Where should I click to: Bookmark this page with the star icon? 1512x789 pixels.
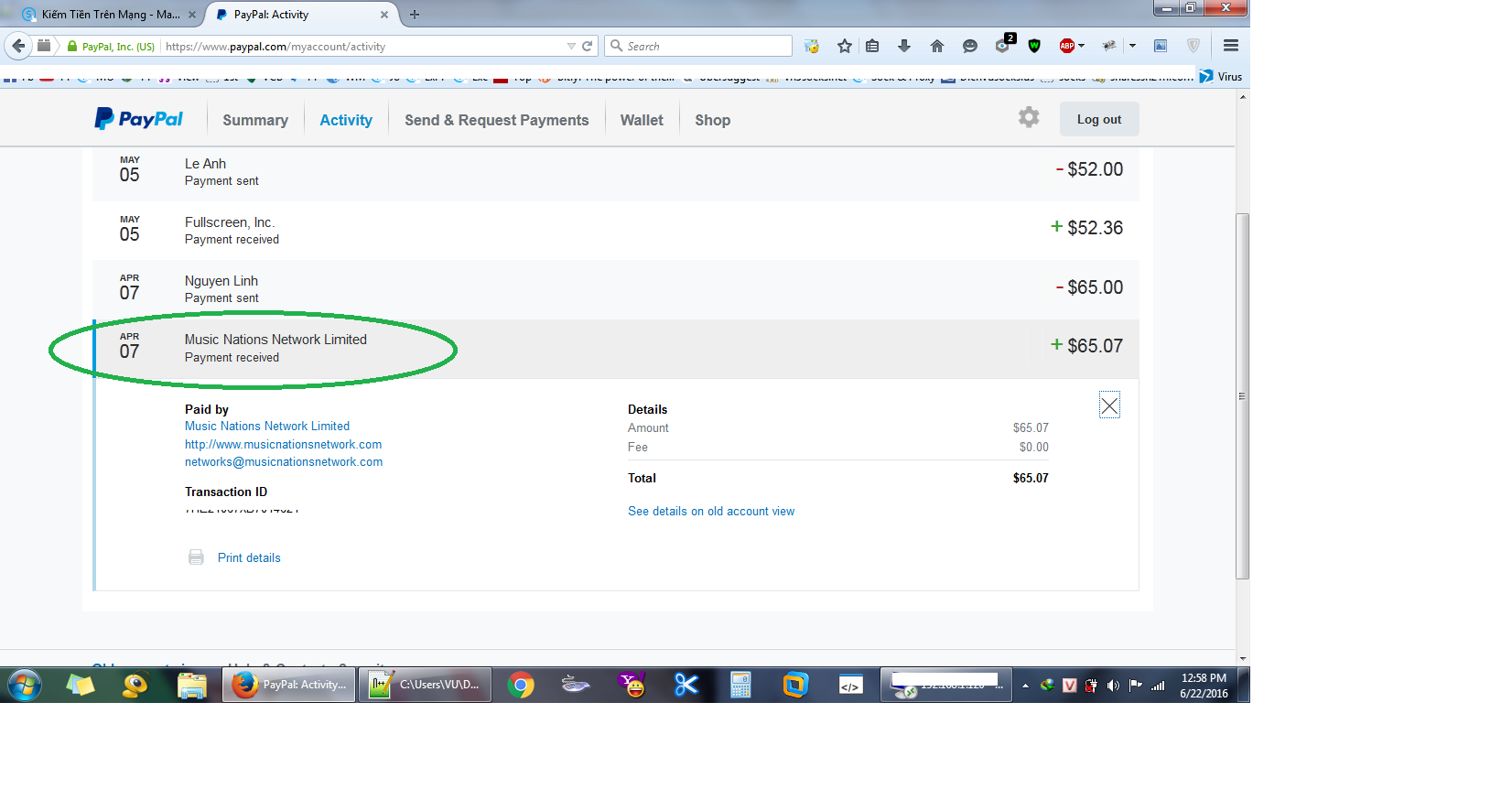pyautogui.click(x=844, y=46)
